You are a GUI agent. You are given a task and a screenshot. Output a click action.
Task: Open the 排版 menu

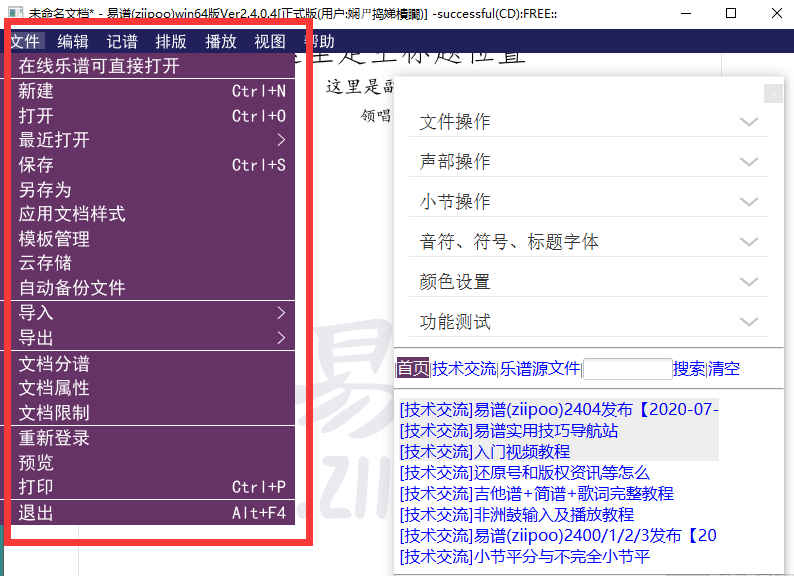pyautogui.click(x=171, y=41)
